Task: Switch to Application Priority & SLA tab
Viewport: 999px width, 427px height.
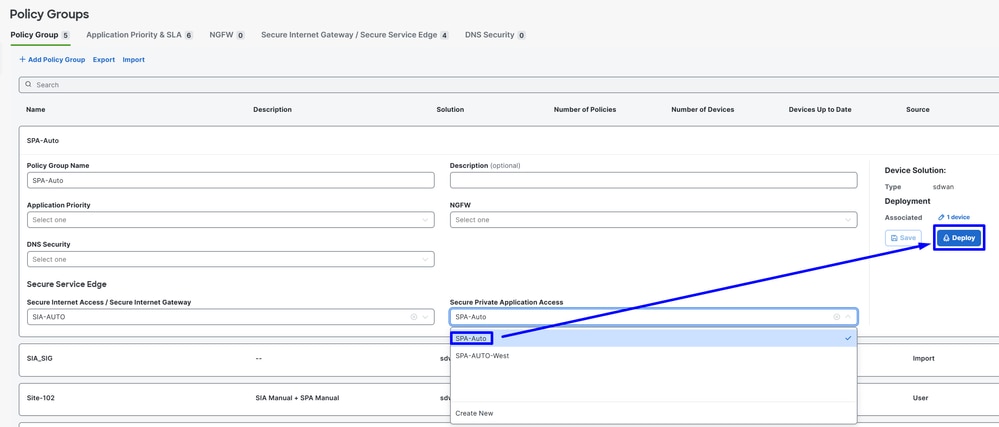Action: tap(134, 35)
